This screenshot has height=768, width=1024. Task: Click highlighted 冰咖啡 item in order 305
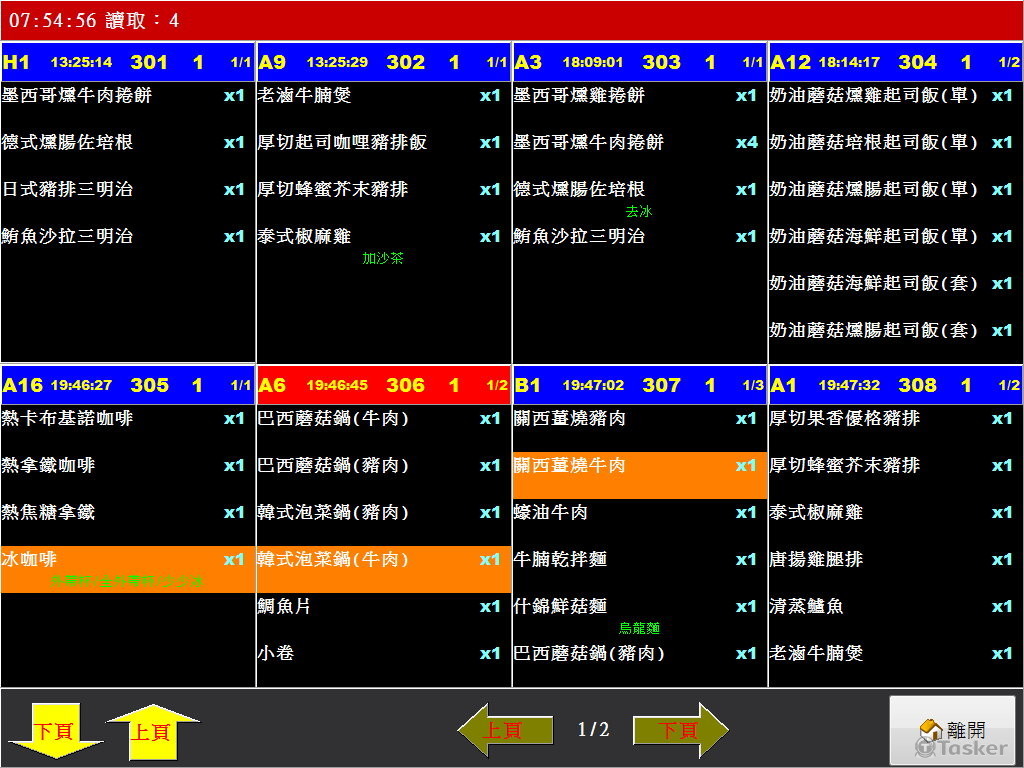pyautogui.click(x=128, y=567)
